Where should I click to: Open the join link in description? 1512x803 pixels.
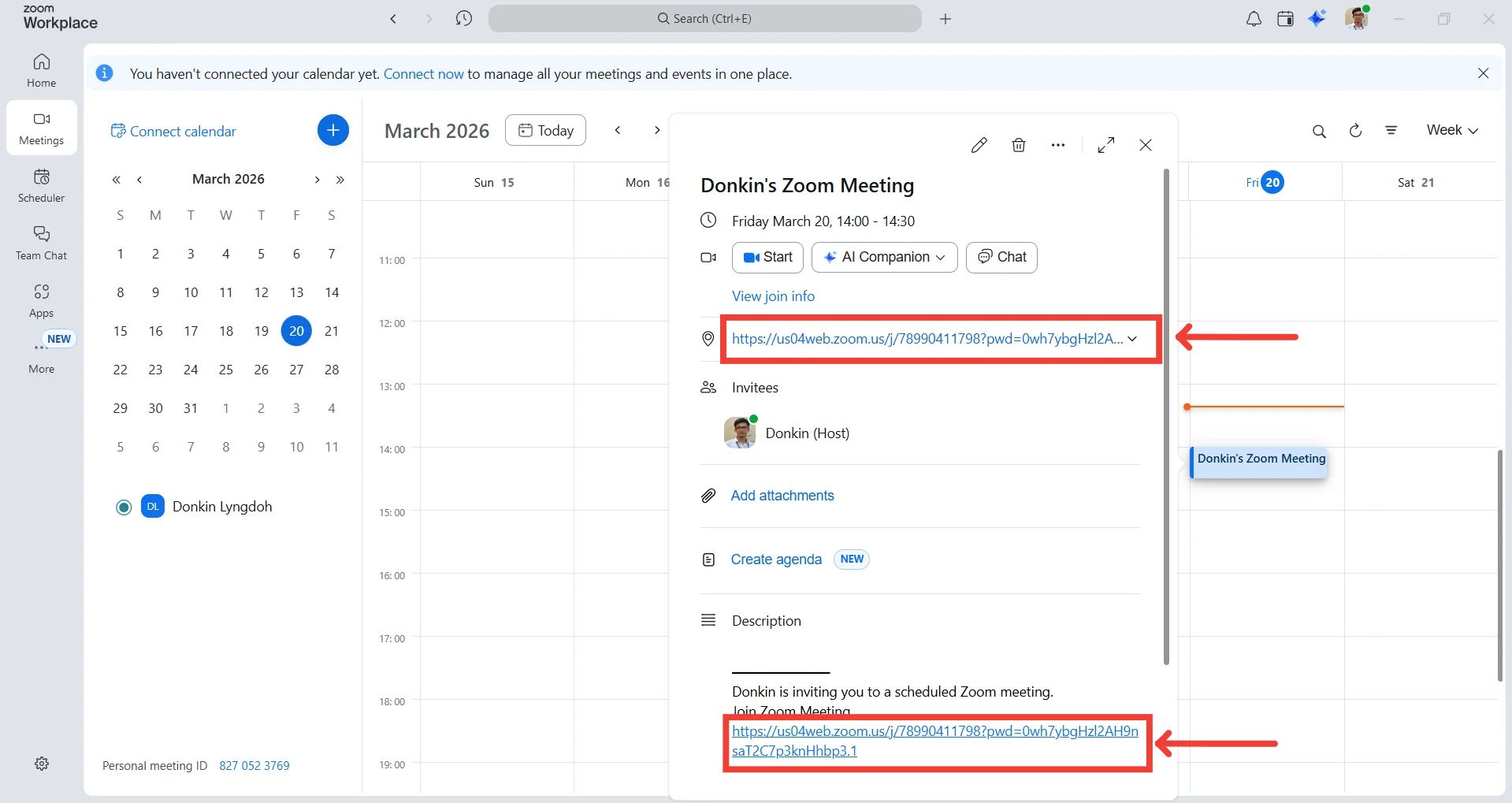[x=935, y=741]
